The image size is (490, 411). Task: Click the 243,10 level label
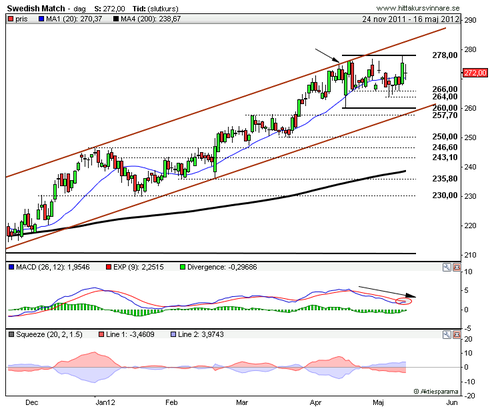click(x=445, y=157)
